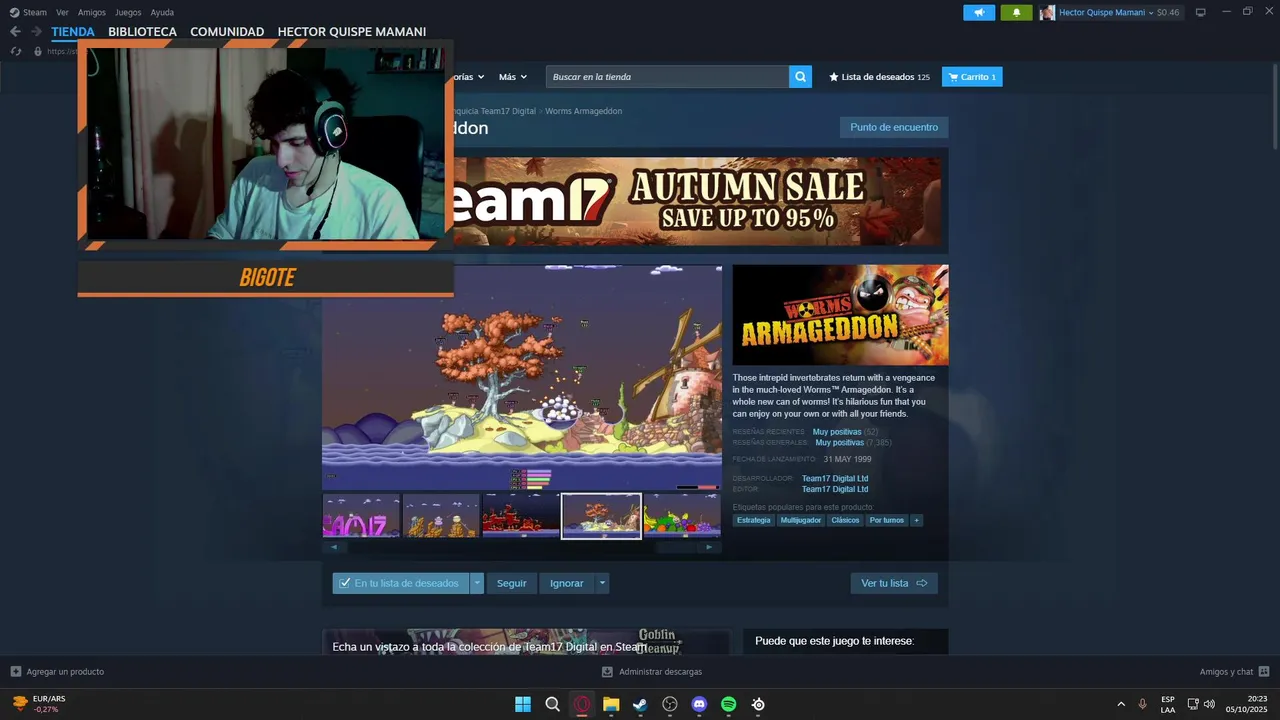
Task: Open recent reviews Muy positivas (52)
Action: [x=845, y=432]
